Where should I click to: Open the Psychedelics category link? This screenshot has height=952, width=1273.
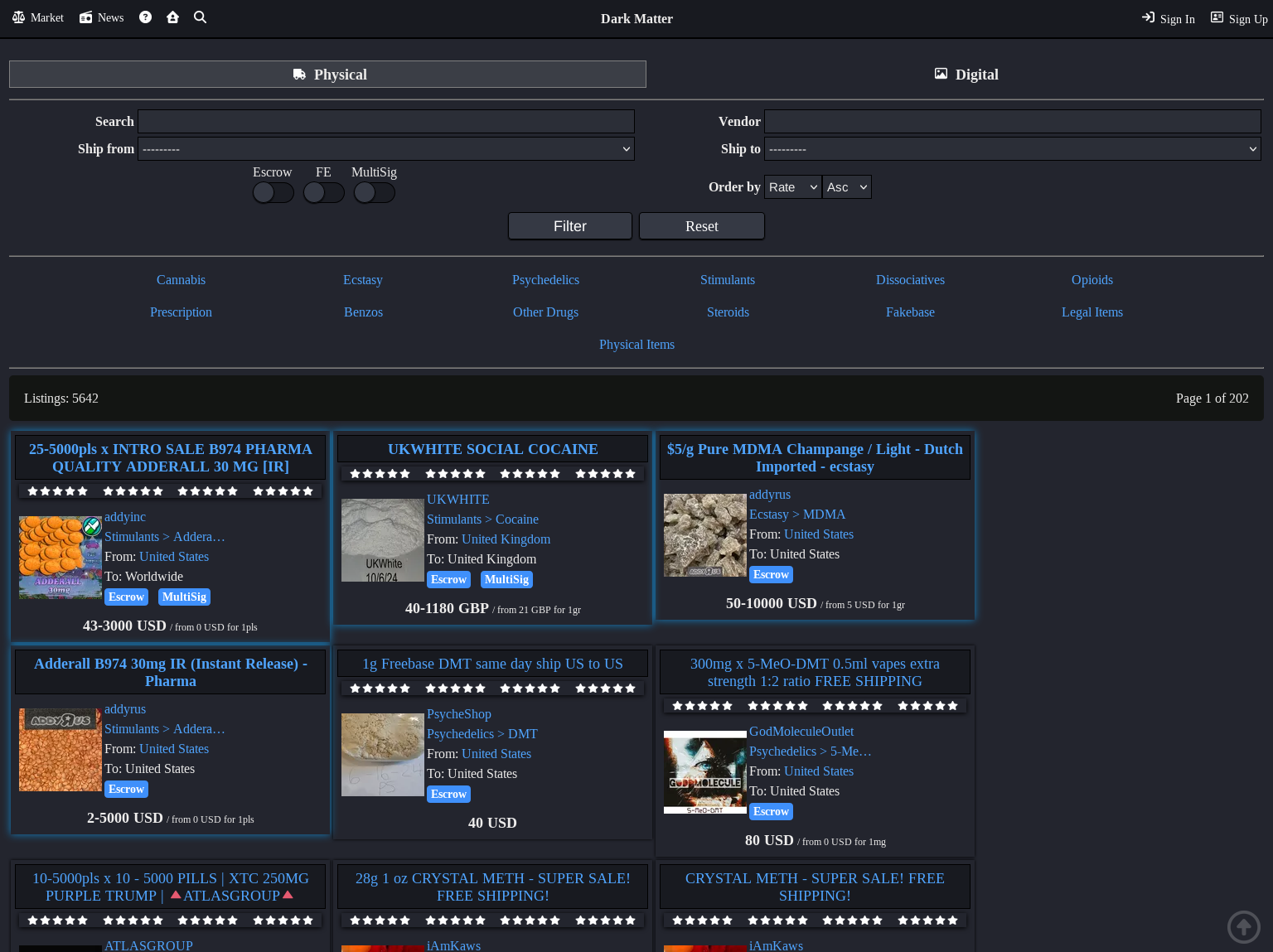point(545,280)
